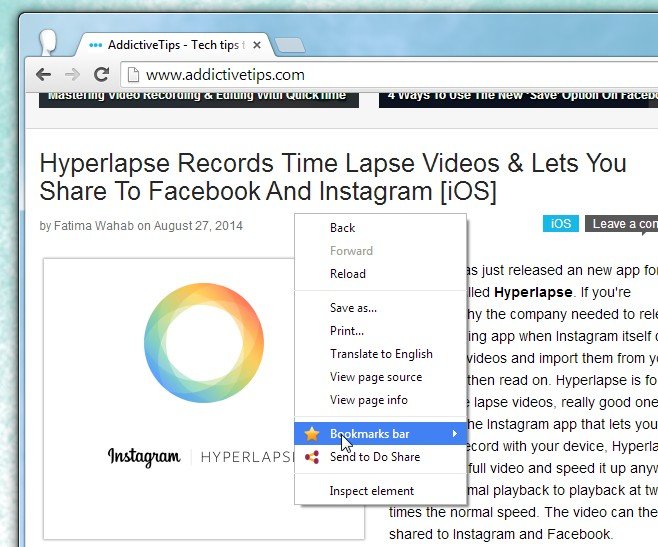Open the Hyperlapse article headline link
The image size is (658, 547).
click(333, 177)
